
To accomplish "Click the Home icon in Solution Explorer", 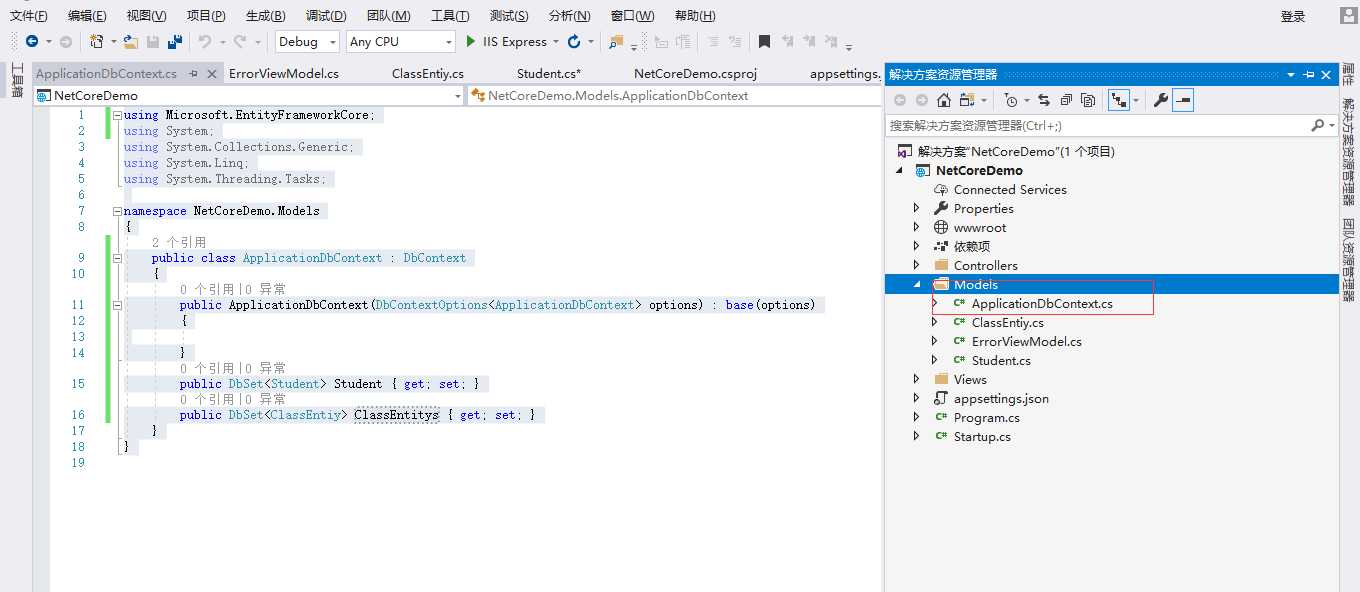I will (x=943, y=100).
